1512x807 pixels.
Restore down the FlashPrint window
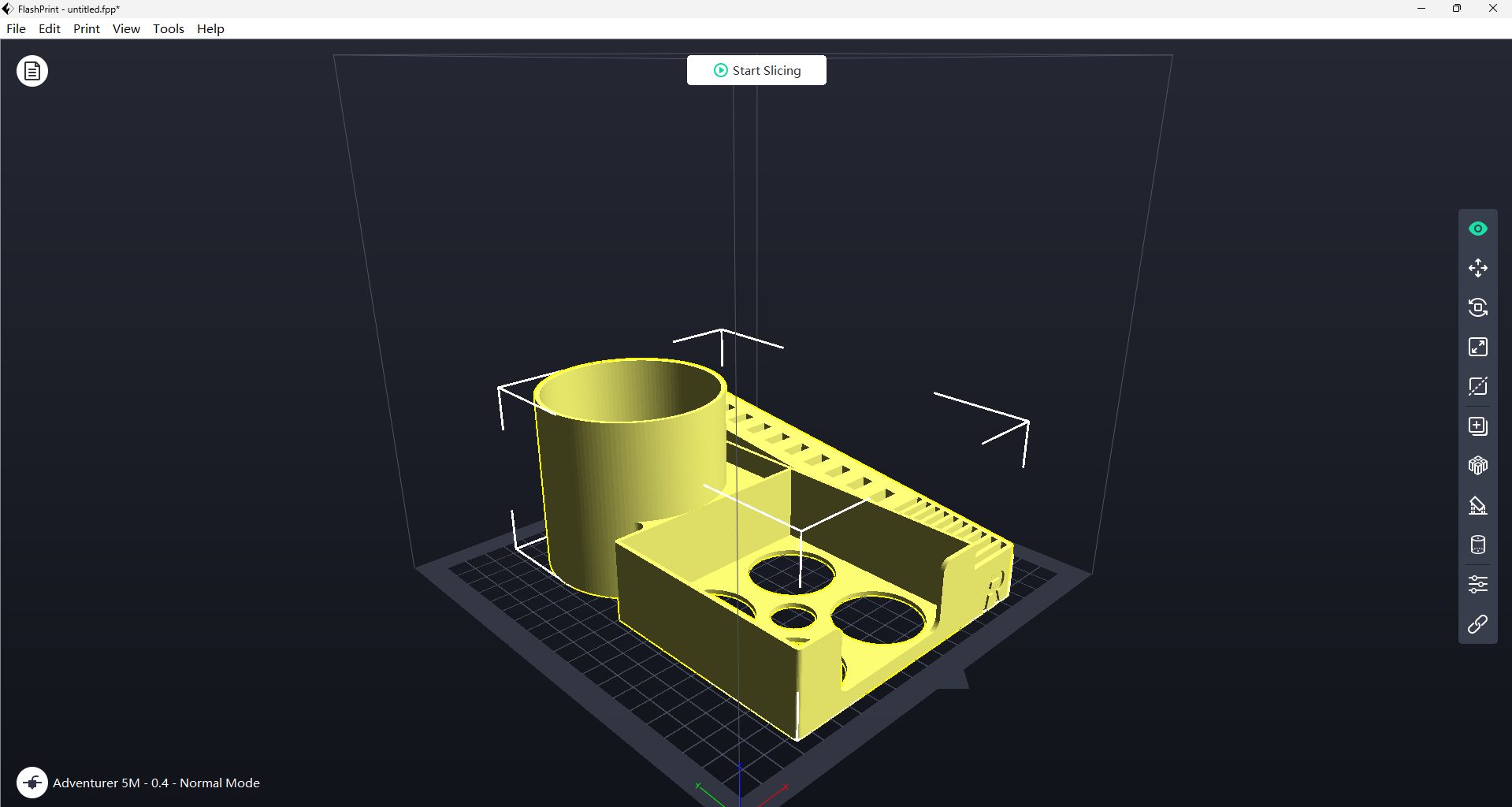pos(1457,9)
